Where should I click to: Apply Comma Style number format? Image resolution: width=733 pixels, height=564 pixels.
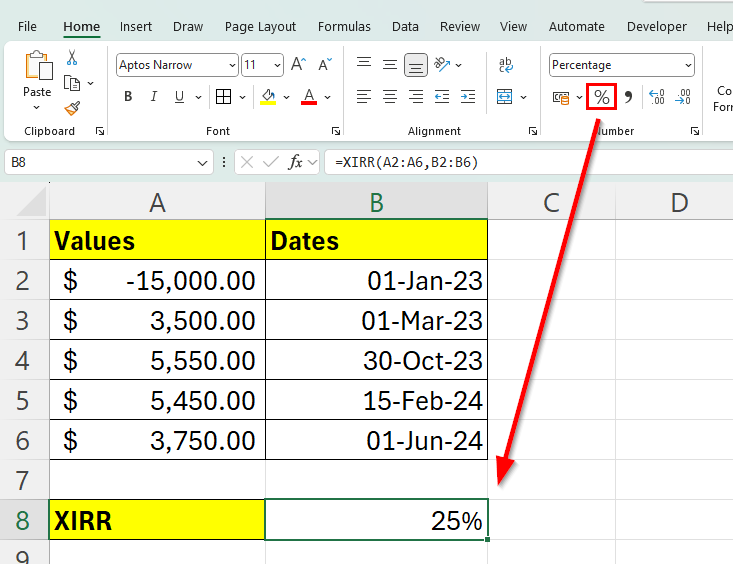[629, 97]
